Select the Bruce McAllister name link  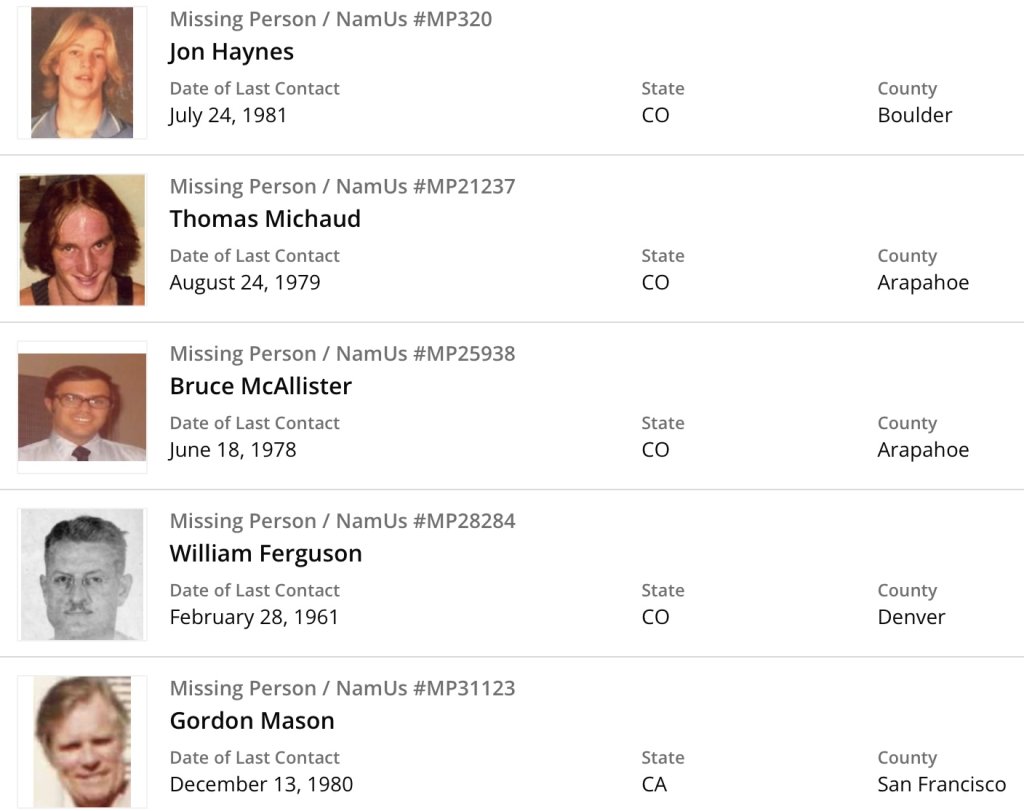260,385
